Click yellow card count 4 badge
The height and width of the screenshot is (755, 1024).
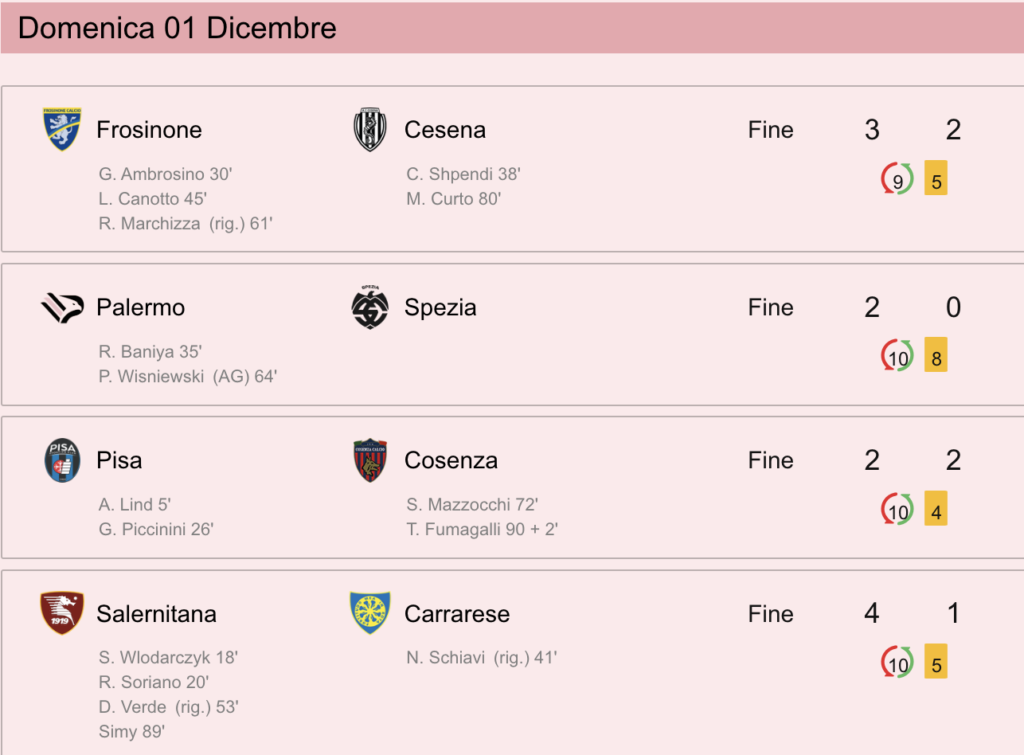point(936,509)
